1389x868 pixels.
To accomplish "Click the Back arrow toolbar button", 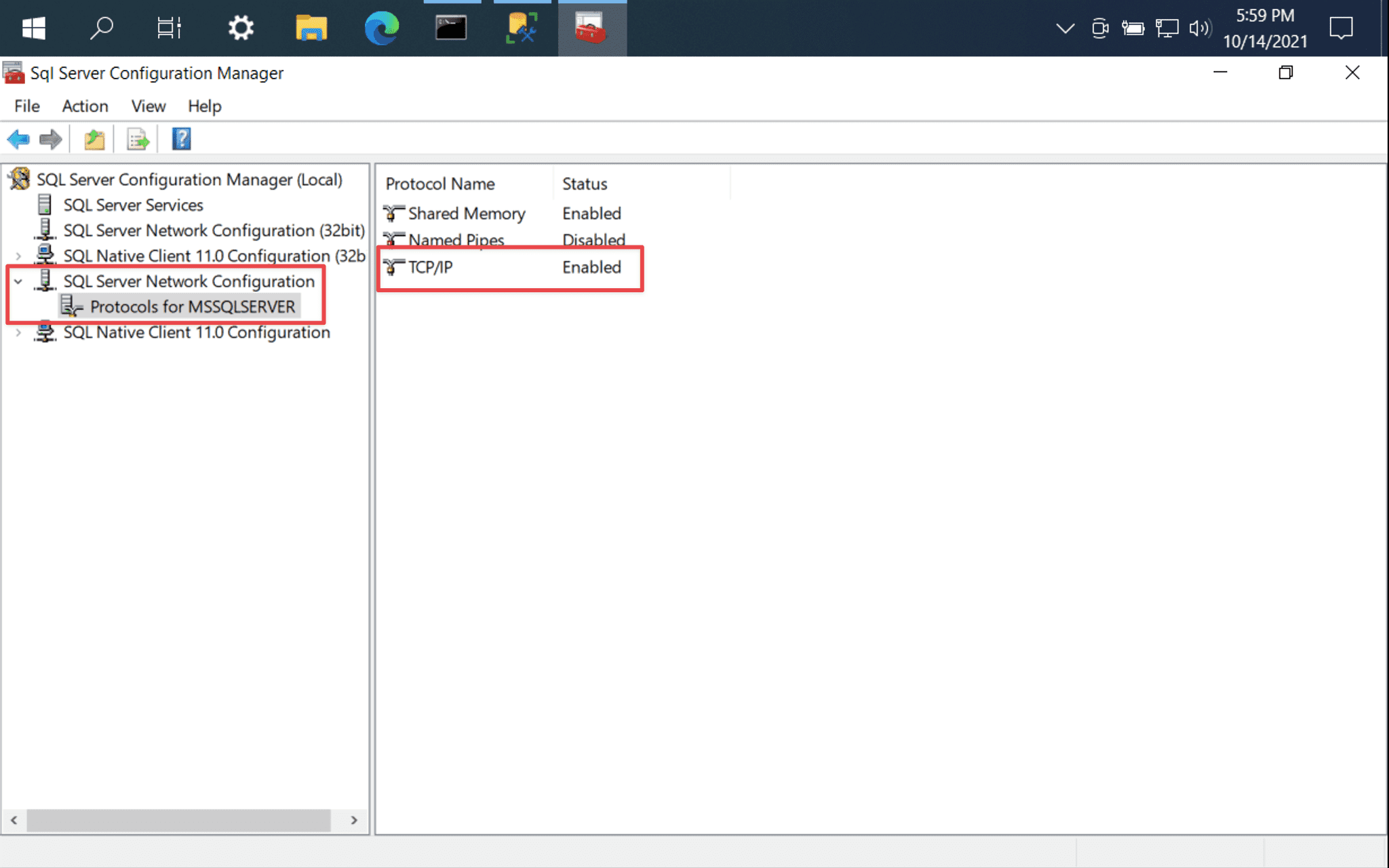I will click(x=18, y=140).
